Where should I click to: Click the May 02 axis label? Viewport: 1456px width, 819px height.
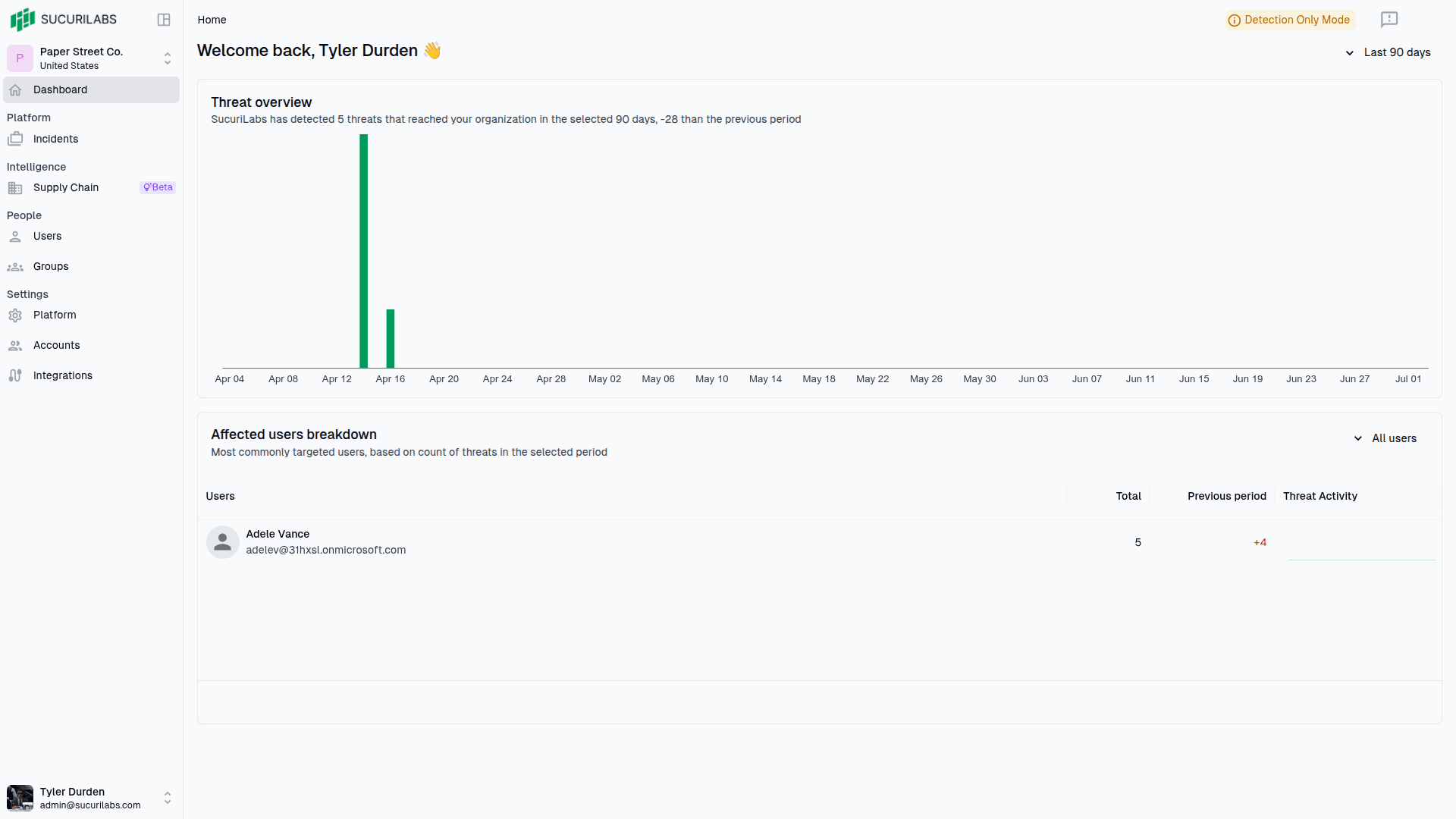[x=604, y=379]
